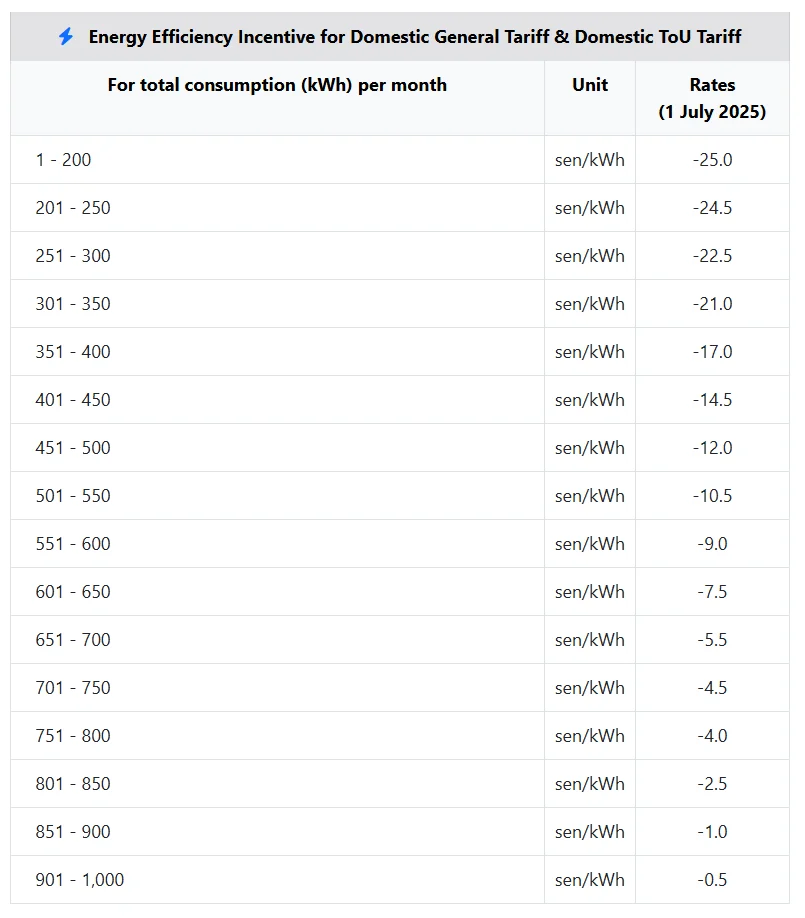Select the -2.5 rate value

coord(712,784)
